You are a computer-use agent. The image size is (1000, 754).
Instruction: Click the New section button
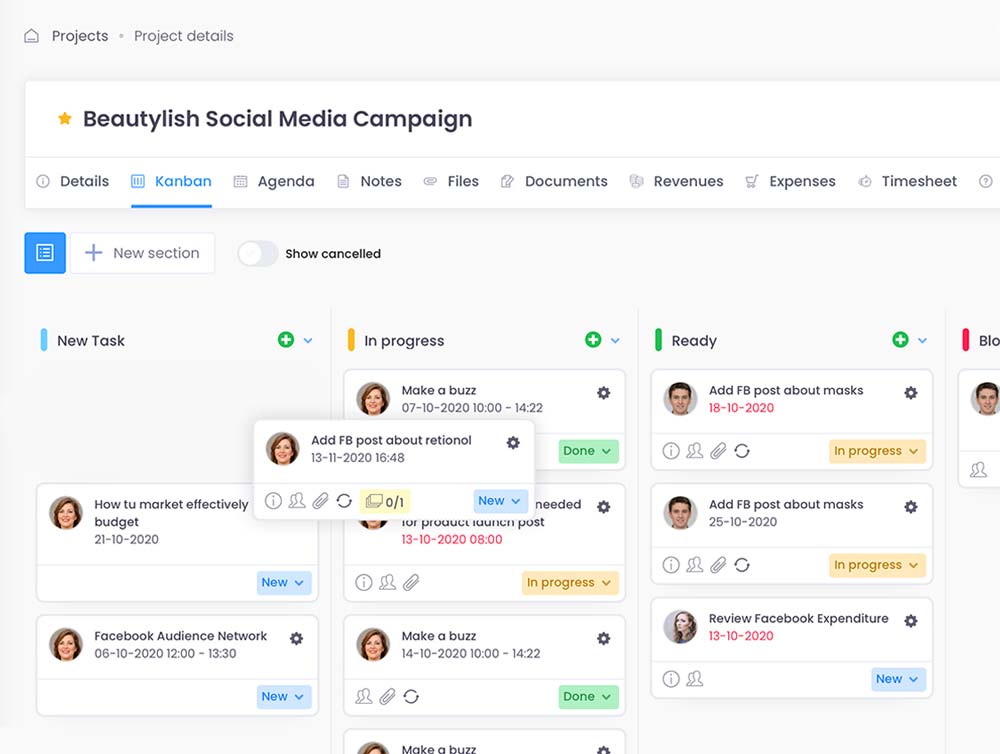tap(142, 253)
